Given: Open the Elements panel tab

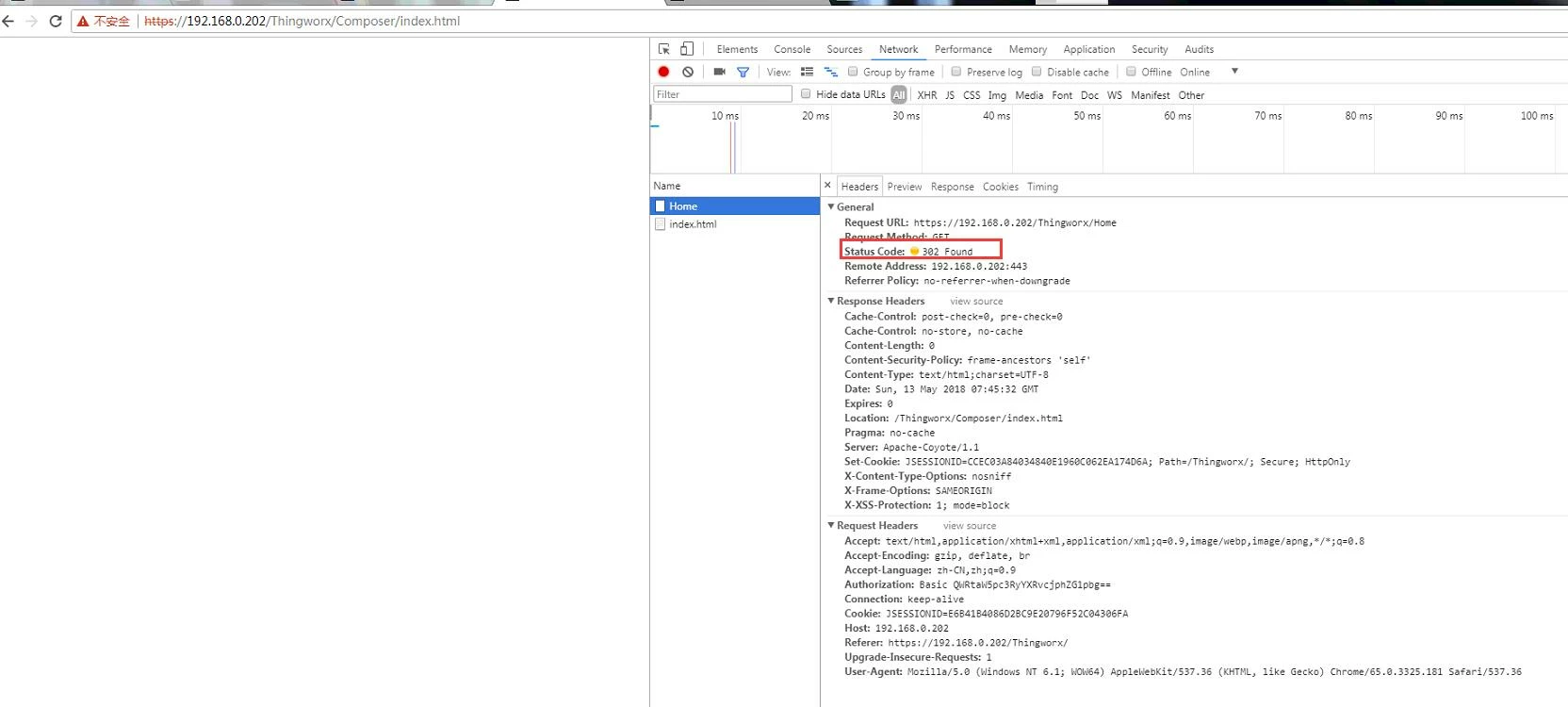Looking at the screenshot, I should (737, 49).
